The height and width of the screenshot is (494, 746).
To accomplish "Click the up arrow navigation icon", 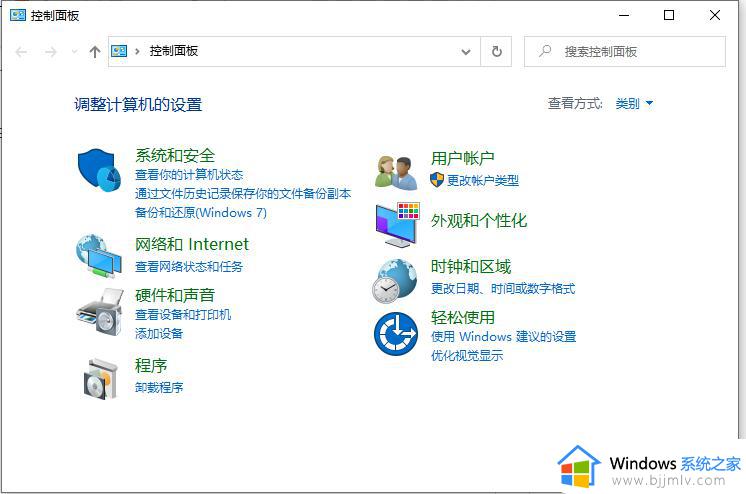I will [x=95, y=51].
